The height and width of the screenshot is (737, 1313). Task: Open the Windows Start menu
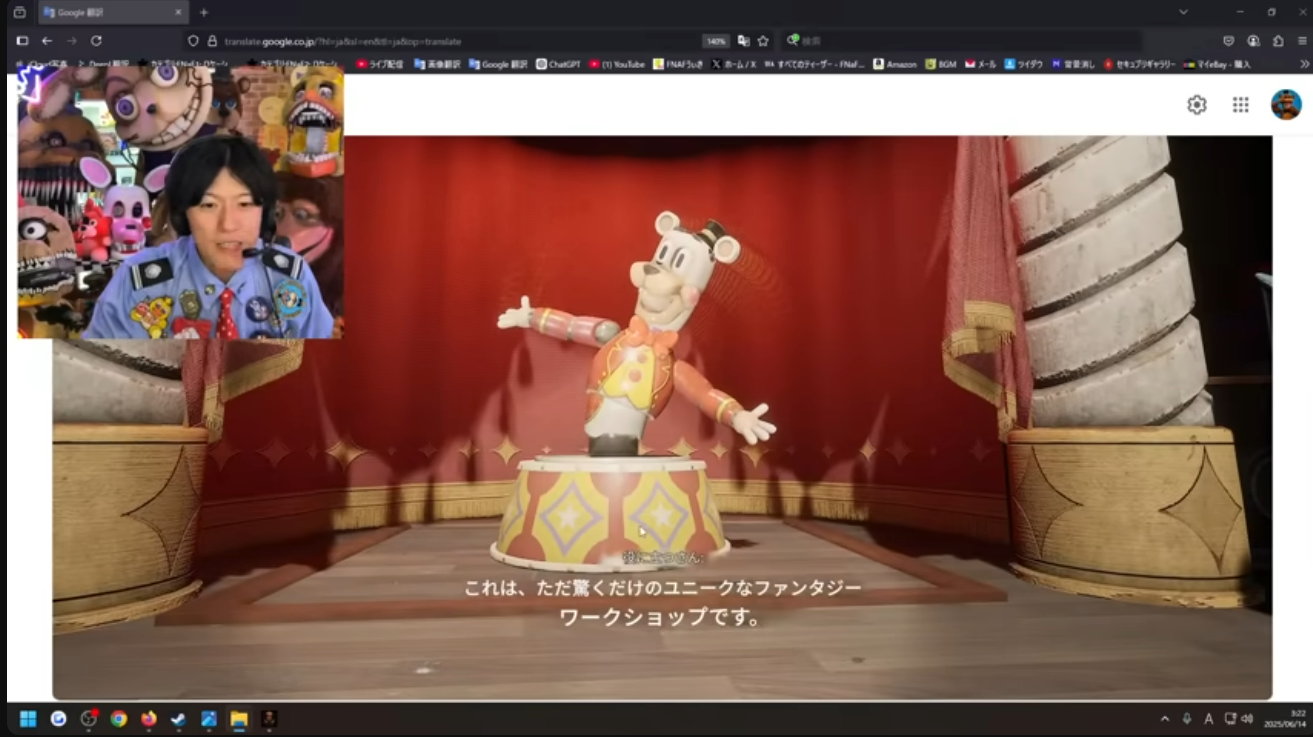tap(28, 718)
